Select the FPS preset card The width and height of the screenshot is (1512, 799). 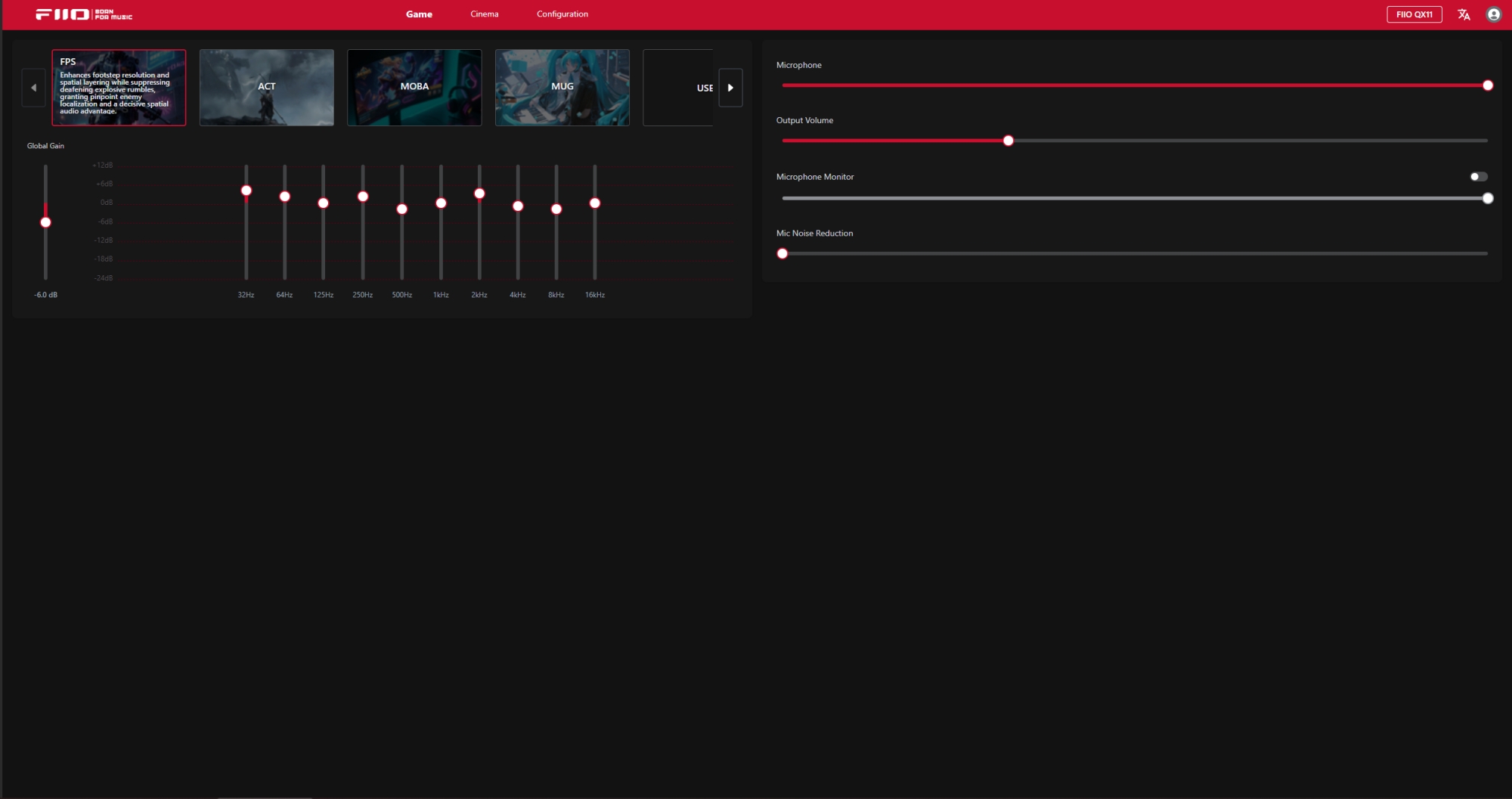[119, 88]
